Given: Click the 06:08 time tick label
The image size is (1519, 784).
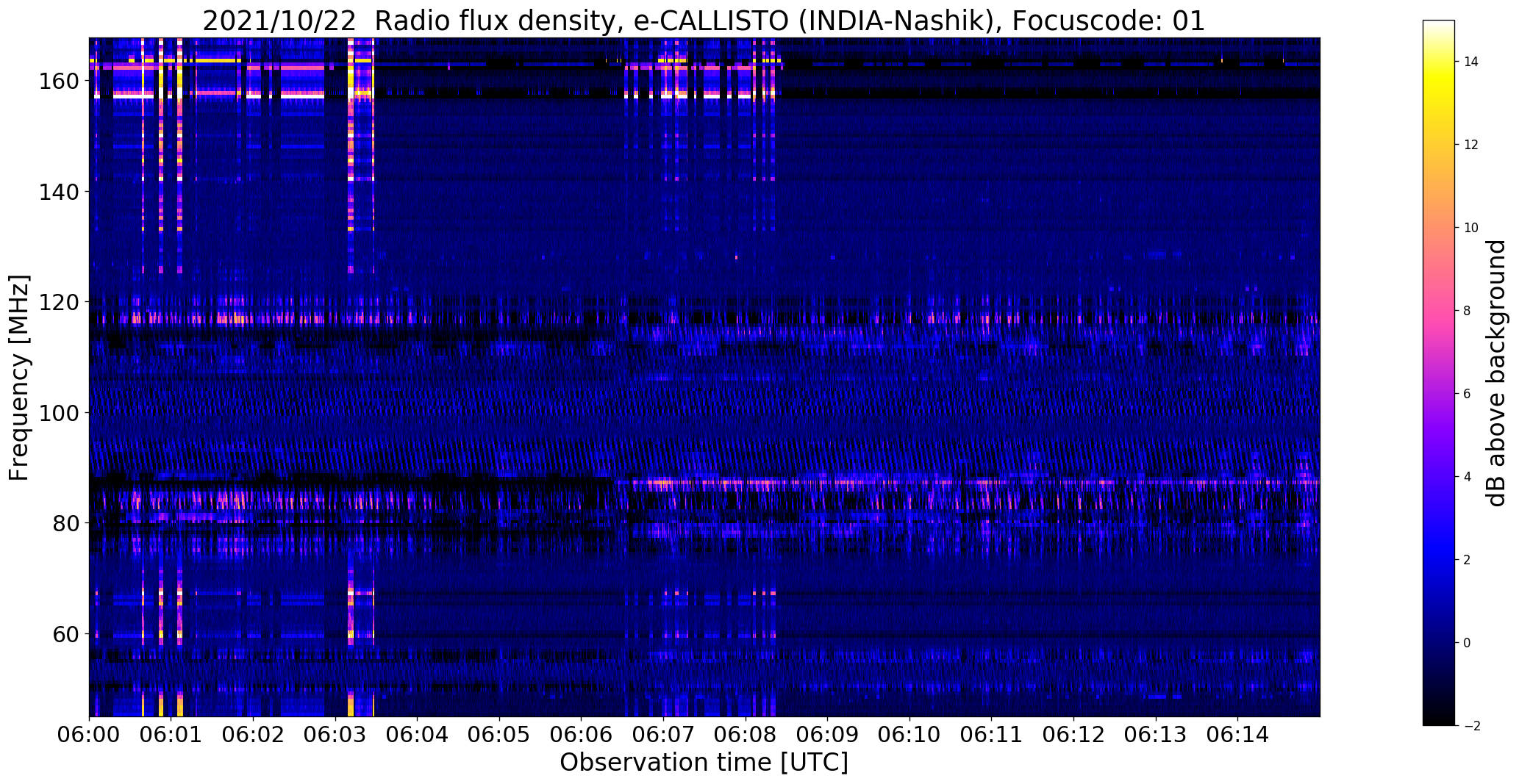Looking at the screenshot, I should click(x=746, y=735).
